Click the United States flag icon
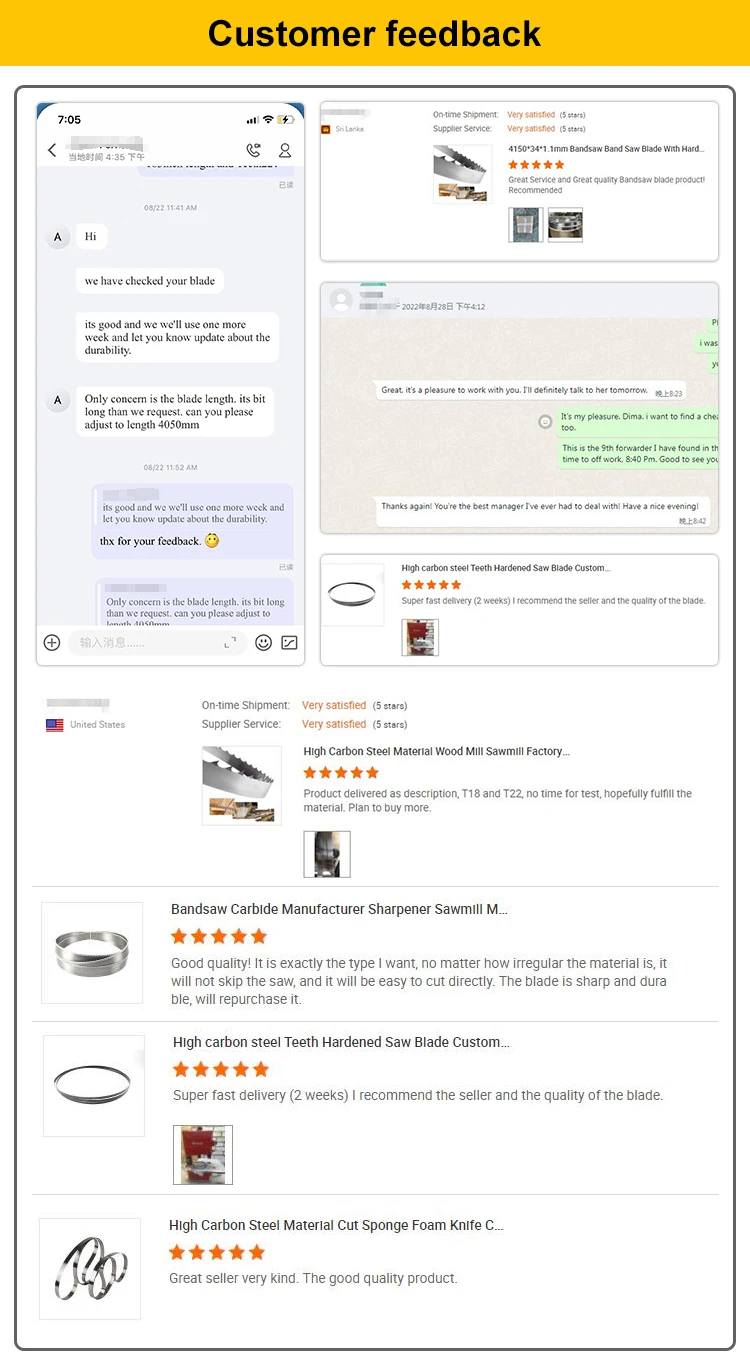Image resolution: width=750 pixels, height=1362 pixels. [x=54, y=725]
